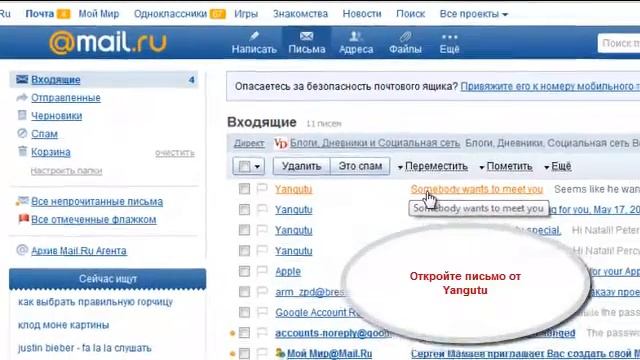Select checkbox for Google Account email

244,312
